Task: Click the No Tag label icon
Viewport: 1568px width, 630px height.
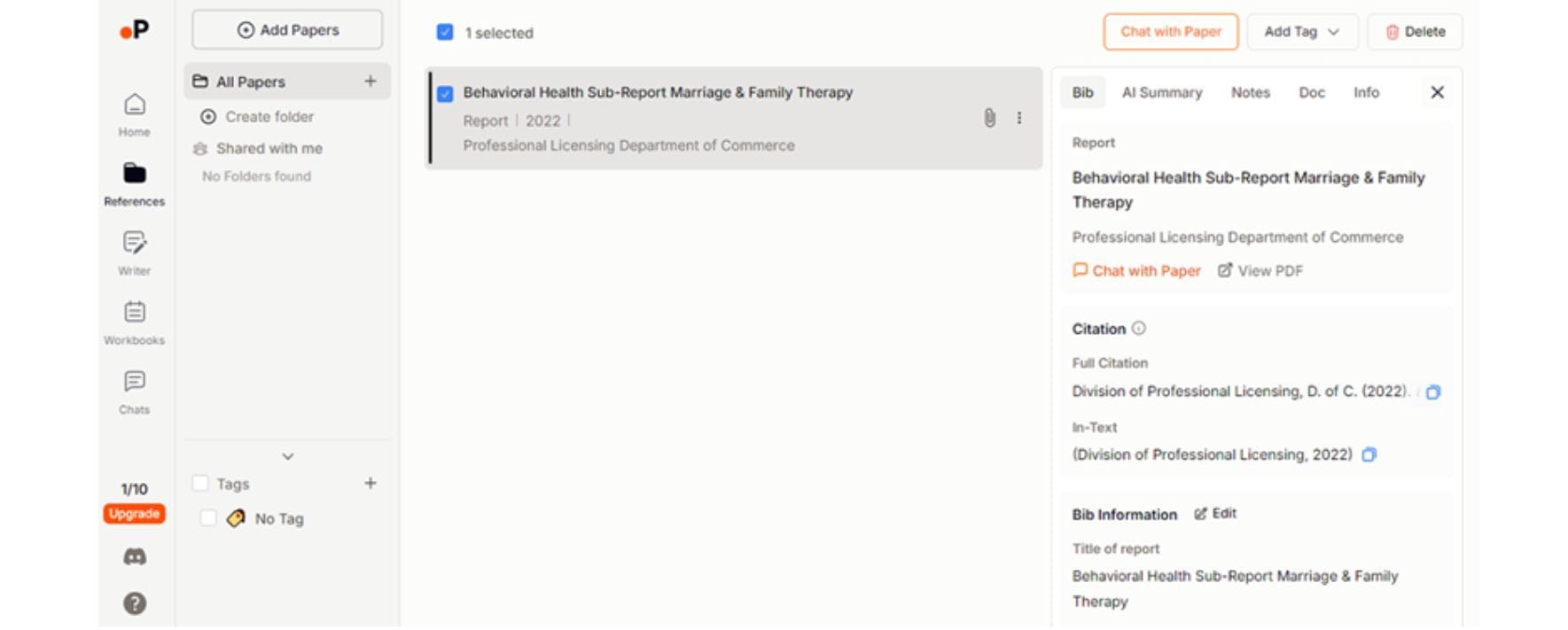Action: point(236,518)
